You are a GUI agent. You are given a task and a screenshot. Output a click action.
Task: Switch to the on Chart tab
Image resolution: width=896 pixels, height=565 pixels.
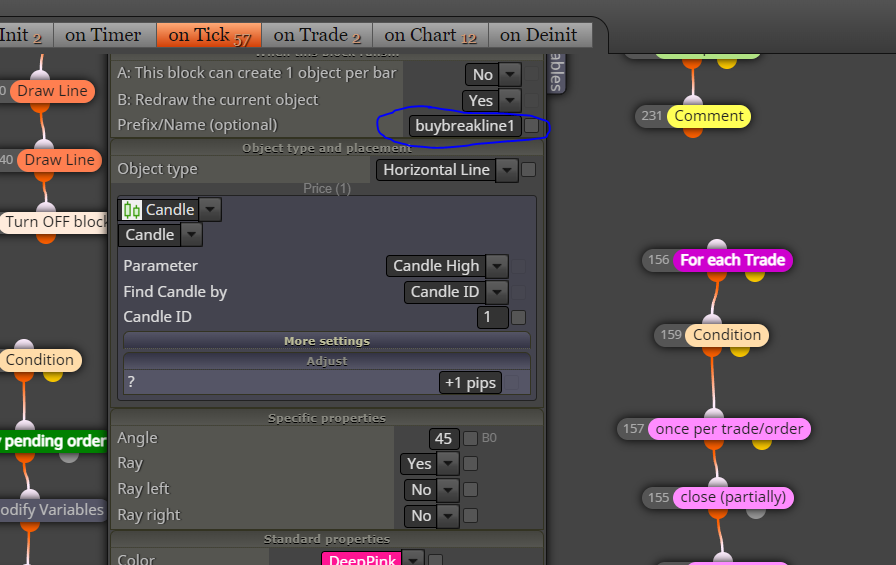[x=430, y=35]
